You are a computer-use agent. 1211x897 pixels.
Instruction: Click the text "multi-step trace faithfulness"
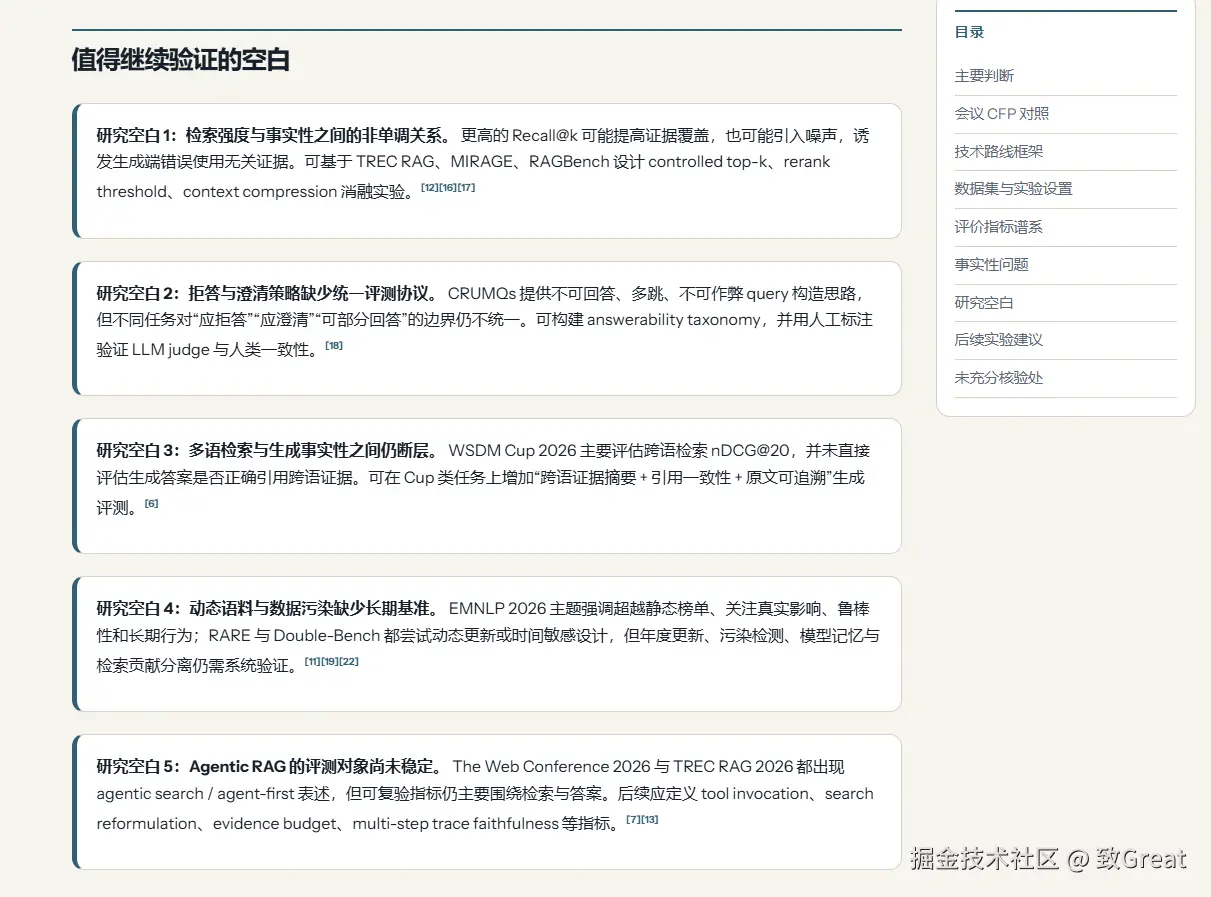point(455,824)
